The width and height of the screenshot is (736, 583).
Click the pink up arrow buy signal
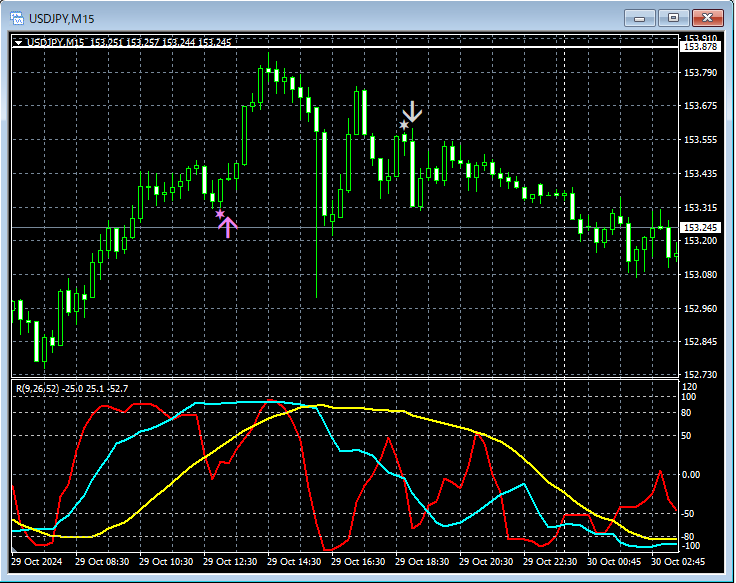pyautogui.click(x=228, y=227)
